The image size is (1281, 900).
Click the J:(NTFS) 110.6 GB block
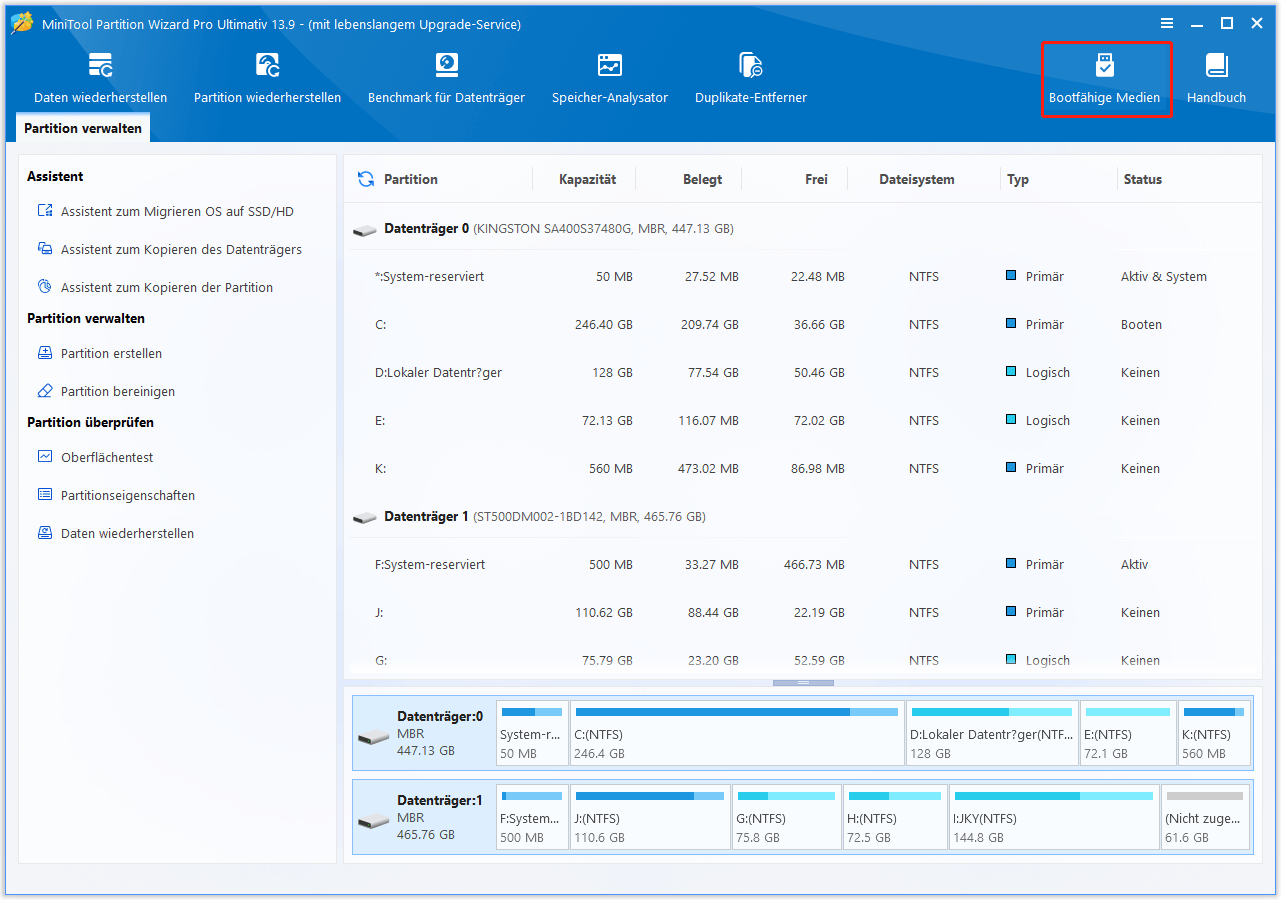coord(650,817)
